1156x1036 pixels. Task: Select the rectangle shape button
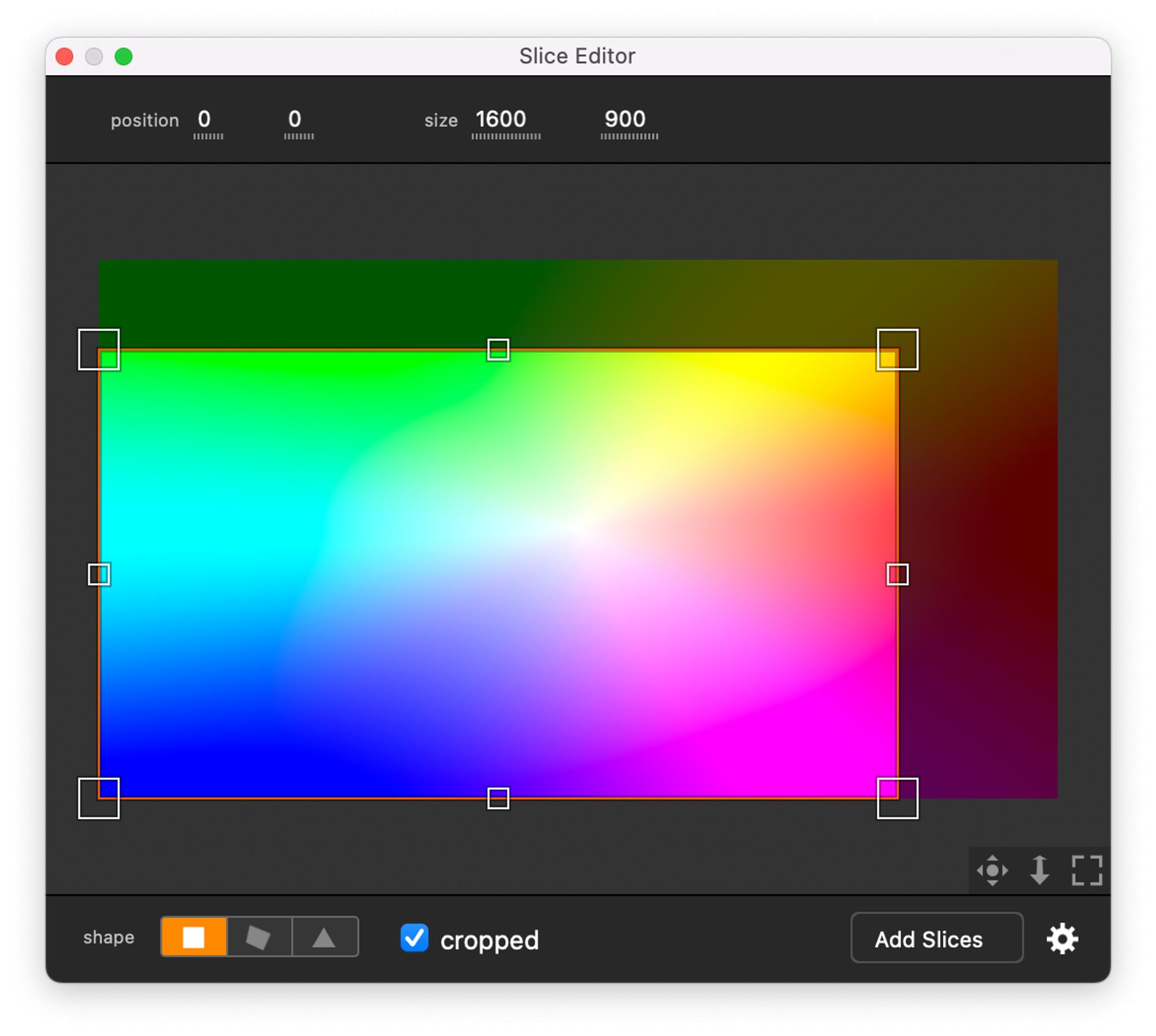point(194,937)
